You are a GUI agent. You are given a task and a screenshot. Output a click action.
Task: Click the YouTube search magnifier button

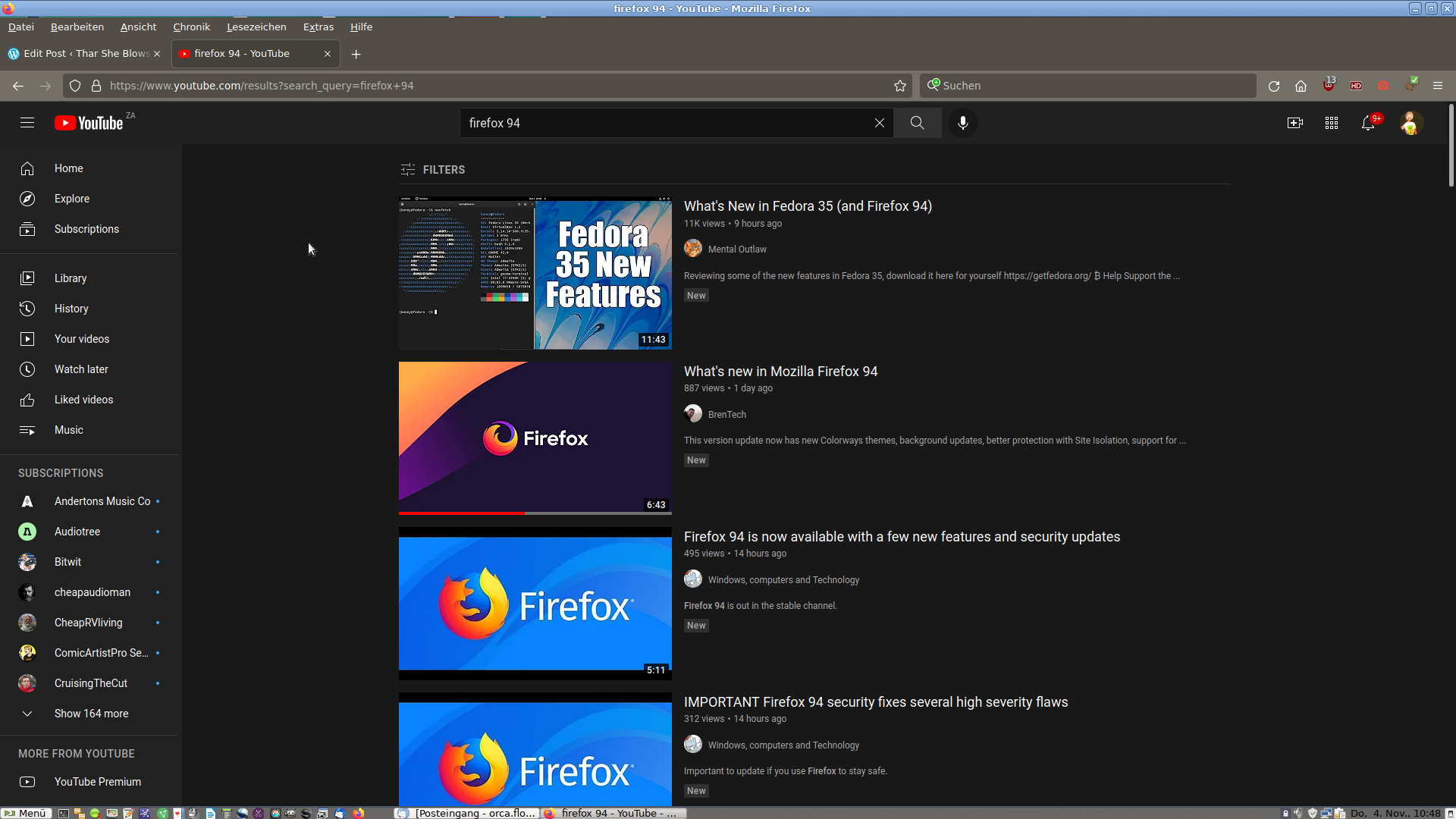pos(918,123)
